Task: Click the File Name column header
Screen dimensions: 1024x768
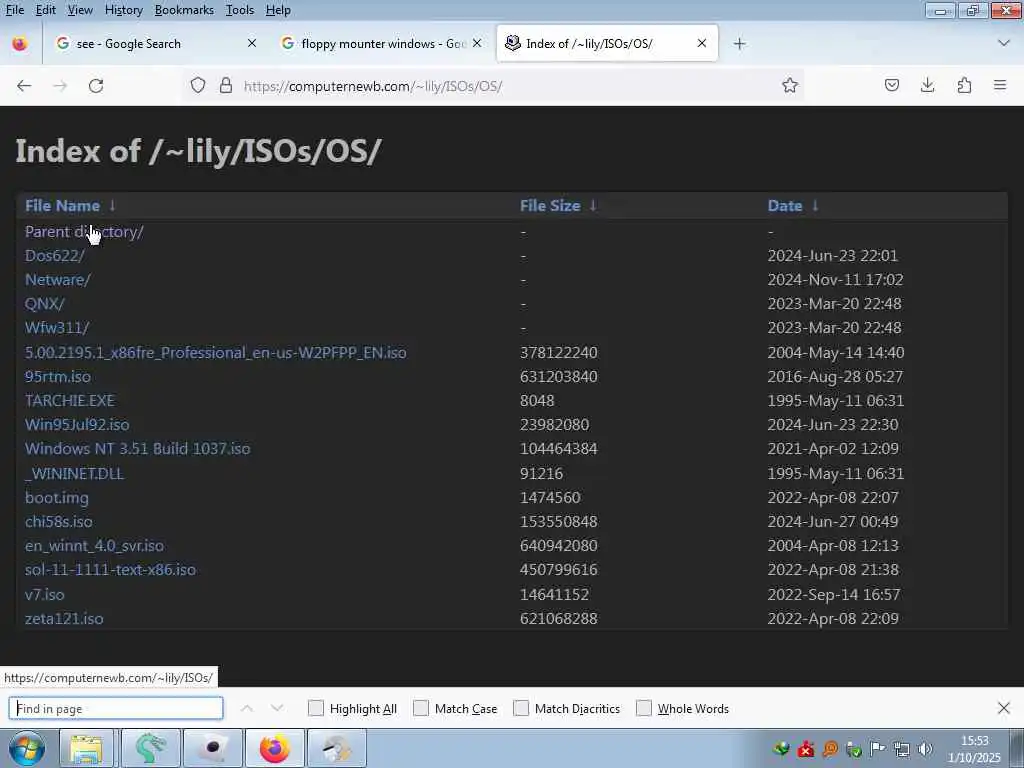Action: pyautogui.click(x=63, y=205)
